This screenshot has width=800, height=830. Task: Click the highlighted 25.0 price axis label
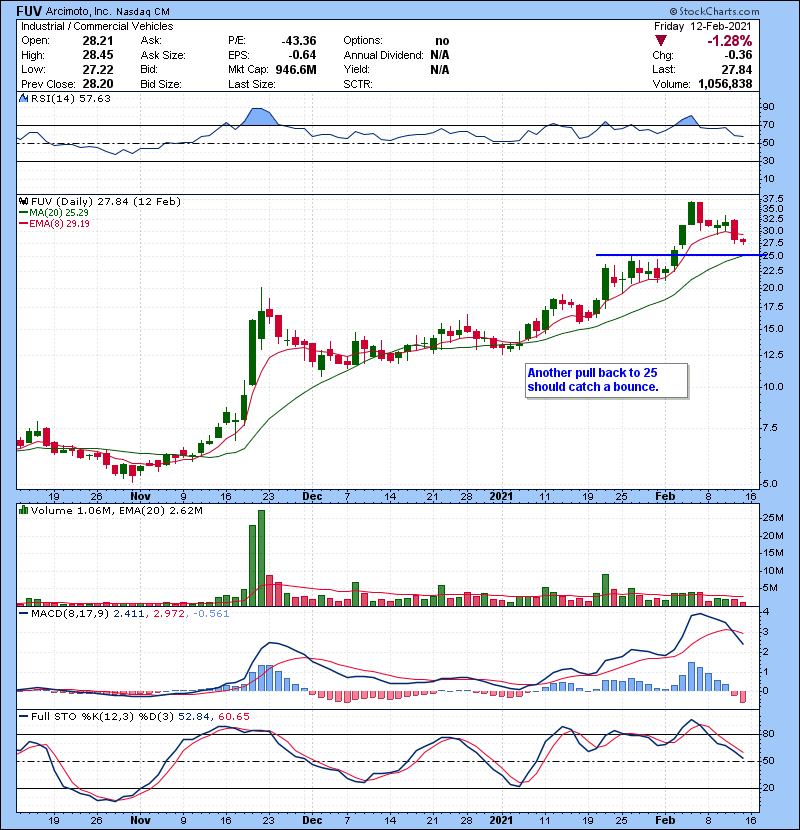[772, 255]
